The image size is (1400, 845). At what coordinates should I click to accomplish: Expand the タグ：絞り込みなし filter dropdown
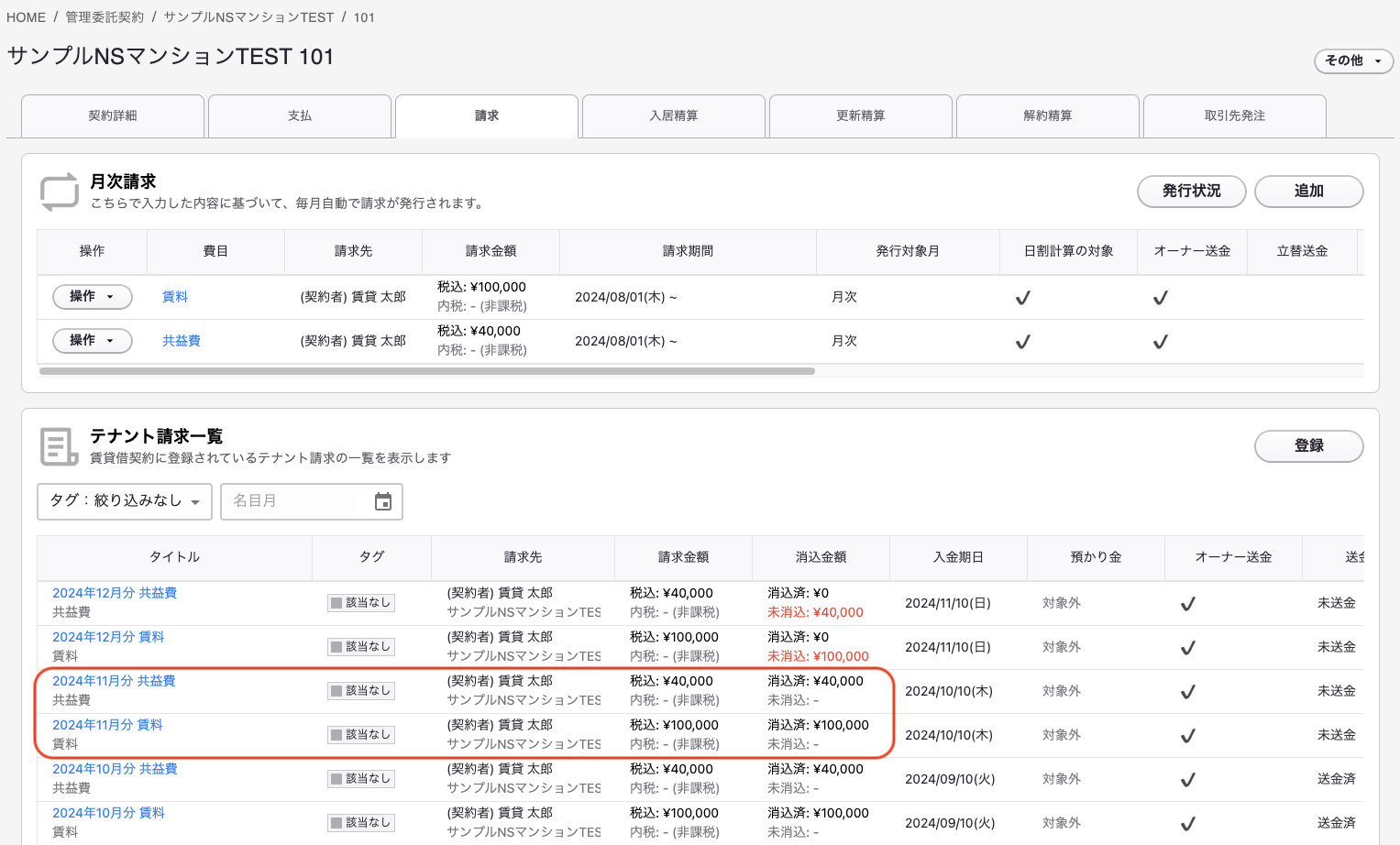coord(125,501)
